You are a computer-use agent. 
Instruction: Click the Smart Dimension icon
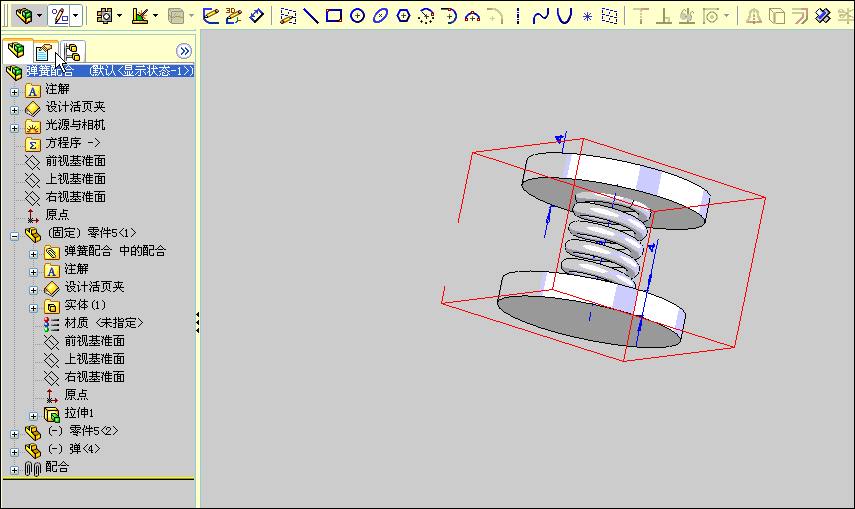[x=256, y=15]
